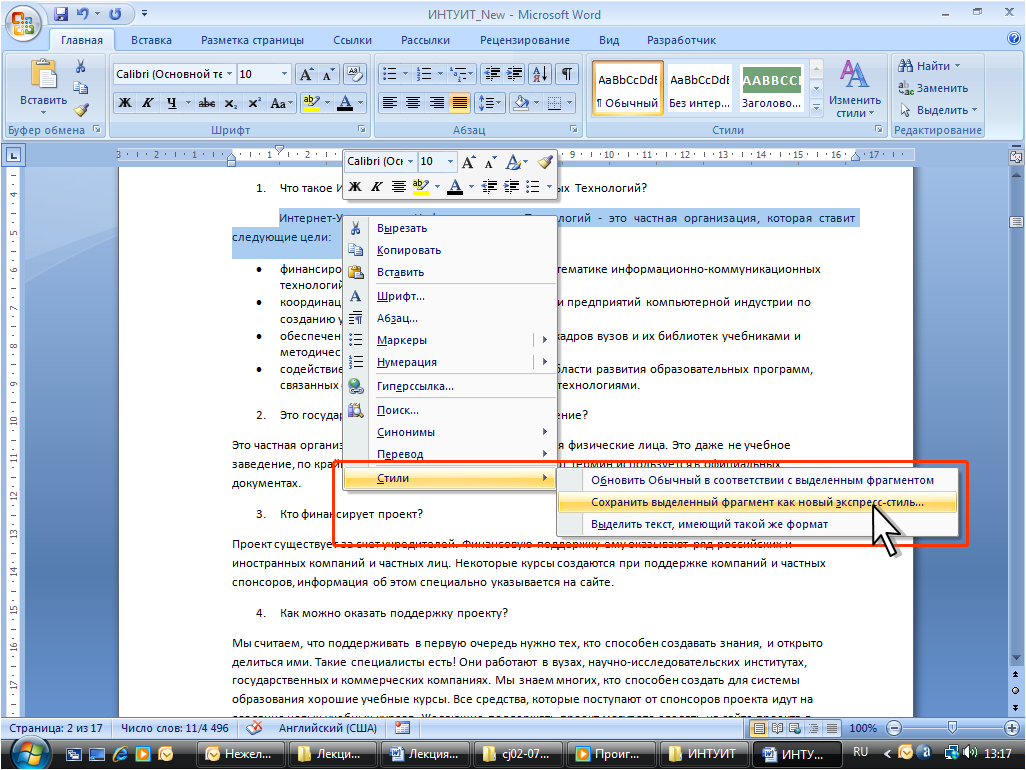Open Шрифт group dialog launcher
Image resolution: width=1026 pixels, height=770 pixels.
coord(361,130)
